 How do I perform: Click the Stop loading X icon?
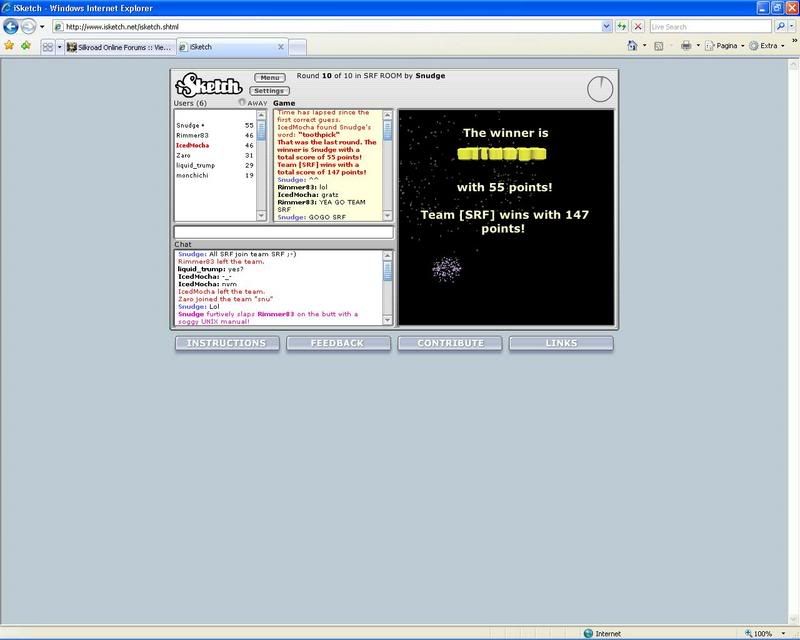[x=638, y=27]
